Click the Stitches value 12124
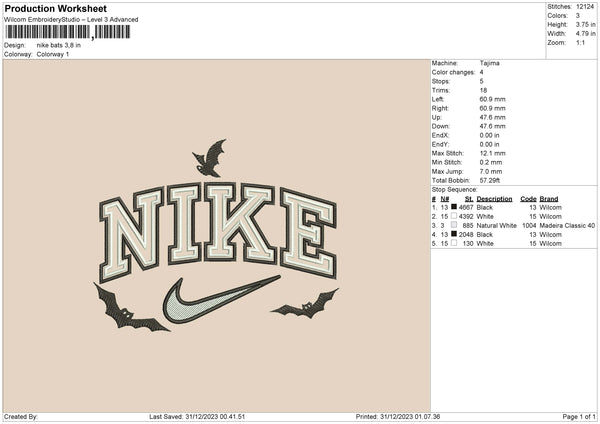This screenshot has height=424, width=600. tap(585, 7)
